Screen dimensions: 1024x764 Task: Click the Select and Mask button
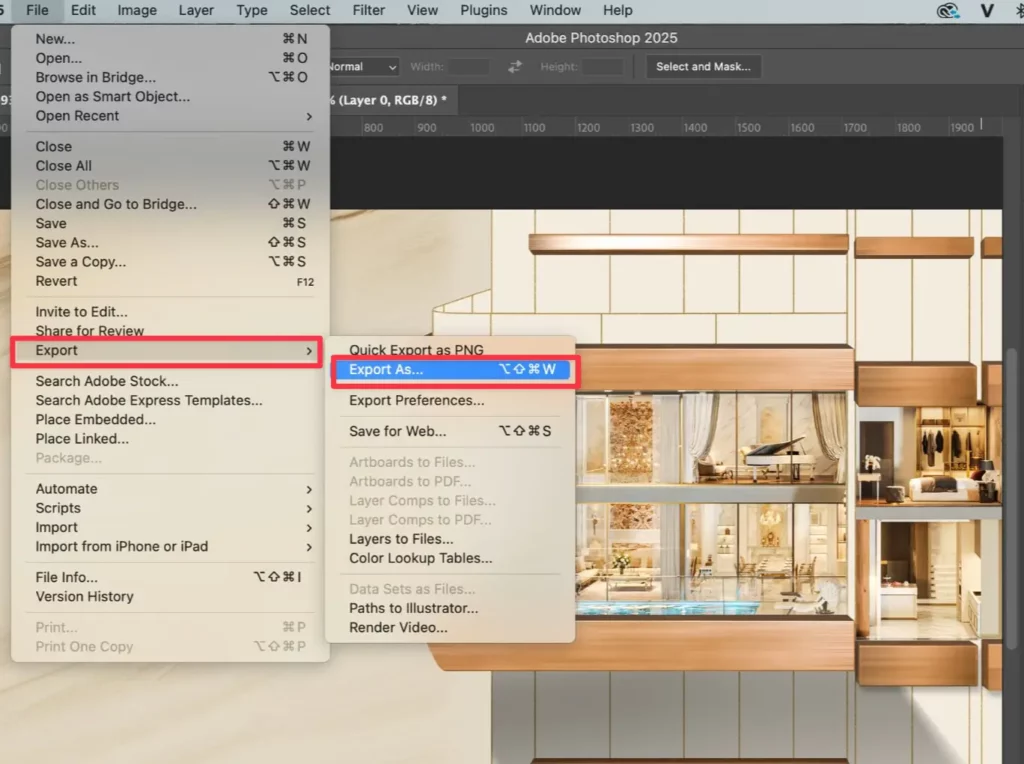[x=703, y=66]
